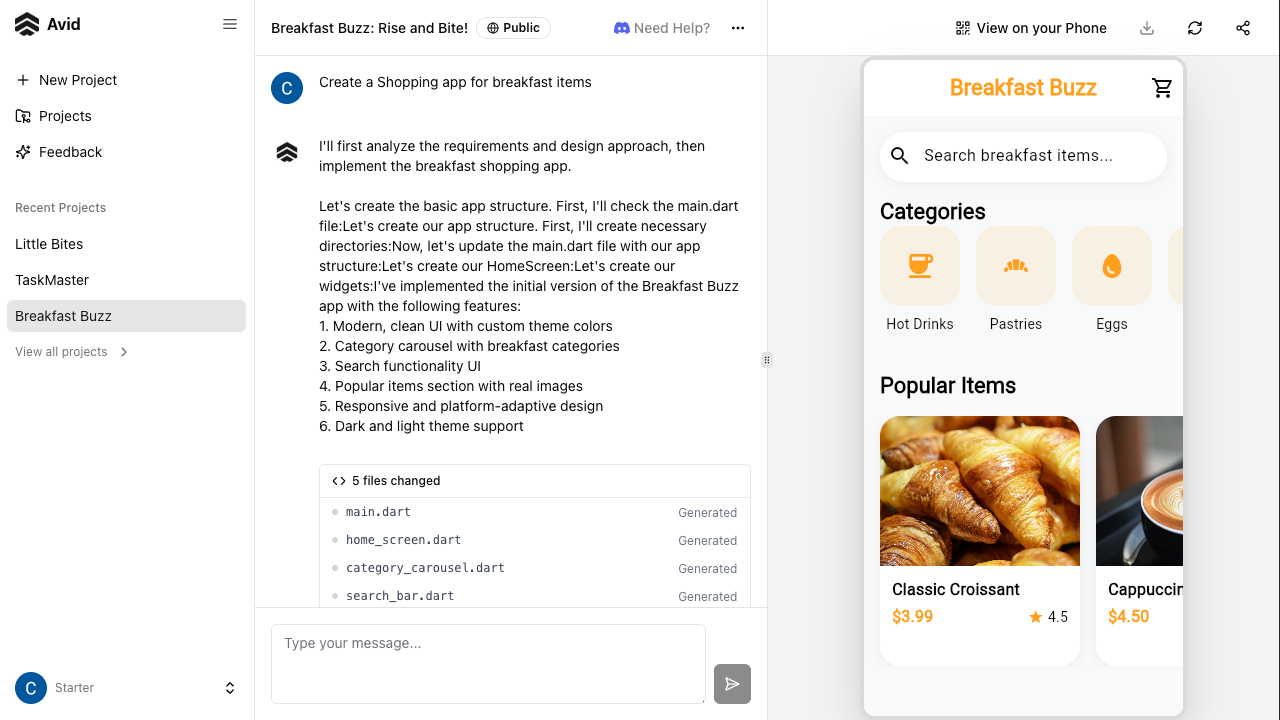Start a New Project
This screenshot has height=720, width=1280.
pyautogui.click(x=78, y=80)
